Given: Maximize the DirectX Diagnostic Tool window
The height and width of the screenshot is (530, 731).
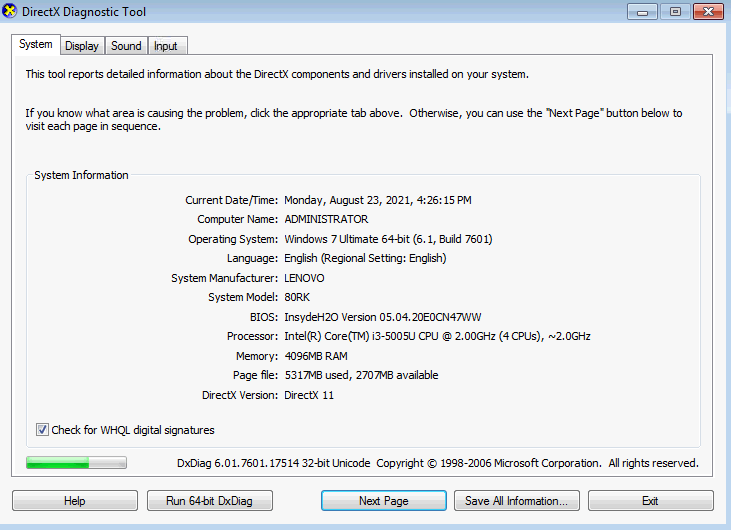Looking at the screenshot, I should click(x=675, y=12).
